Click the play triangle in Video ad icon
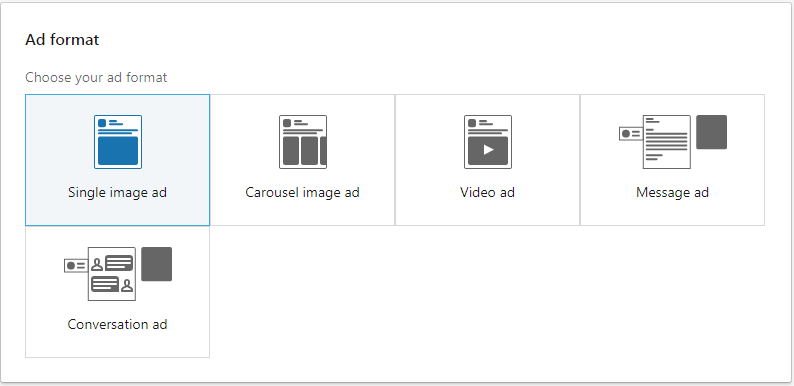The width and height of the screenshot is (794, 386). (x=488, y=150)
